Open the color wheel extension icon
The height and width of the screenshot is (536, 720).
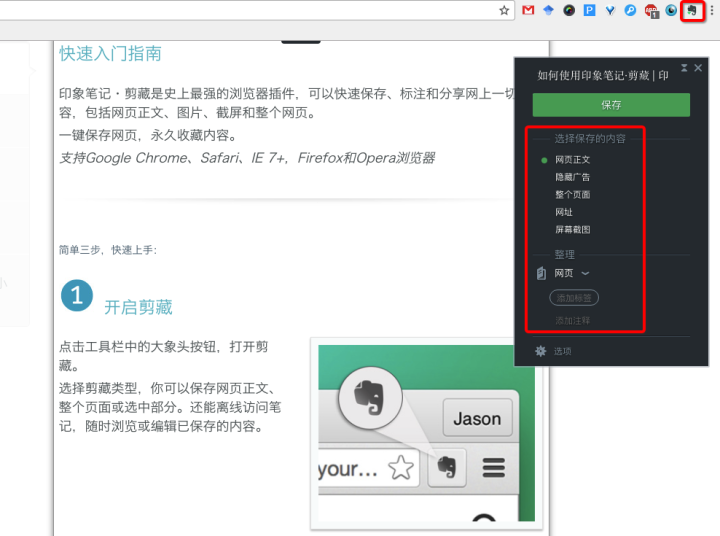[569, 10]
